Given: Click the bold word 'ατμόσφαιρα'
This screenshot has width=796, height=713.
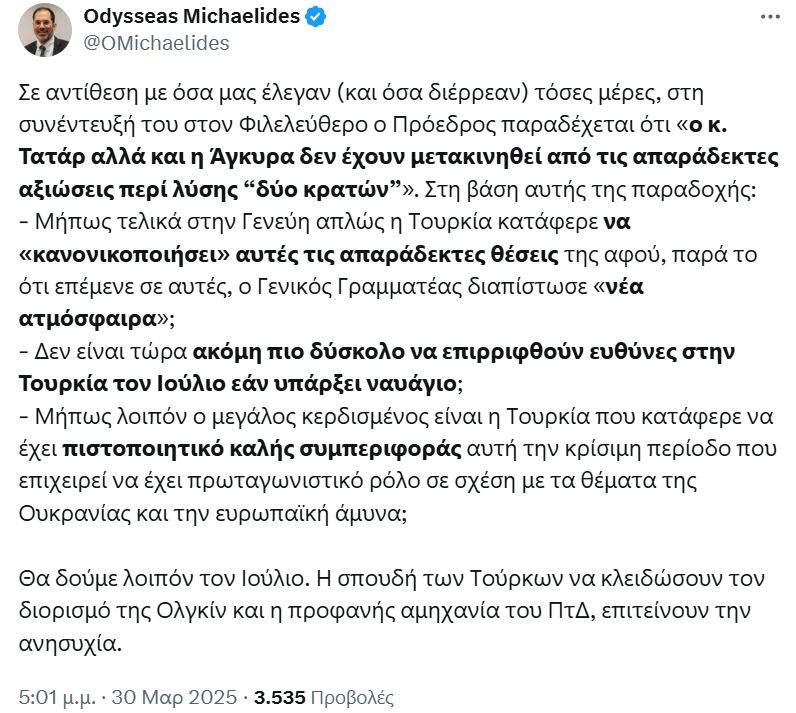Looking at the screenshot, I should coord(87,319).
